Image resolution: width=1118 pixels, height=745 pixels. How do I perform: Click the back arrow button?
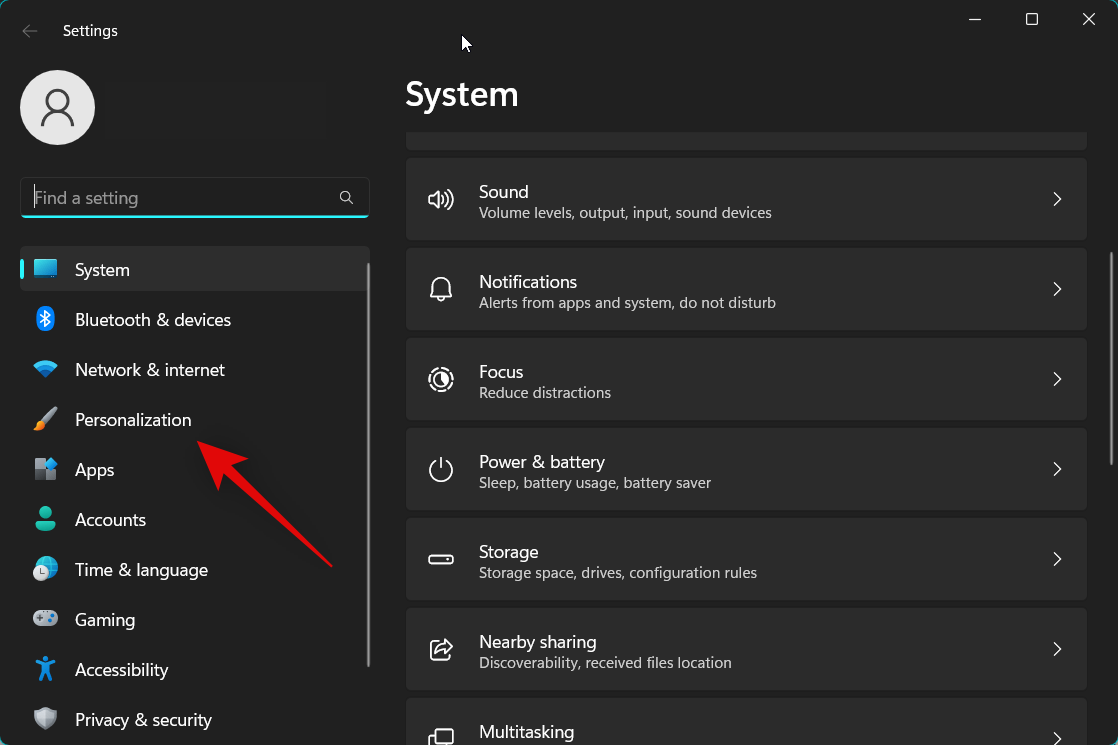pyautogui.click(x=30, y=30)
